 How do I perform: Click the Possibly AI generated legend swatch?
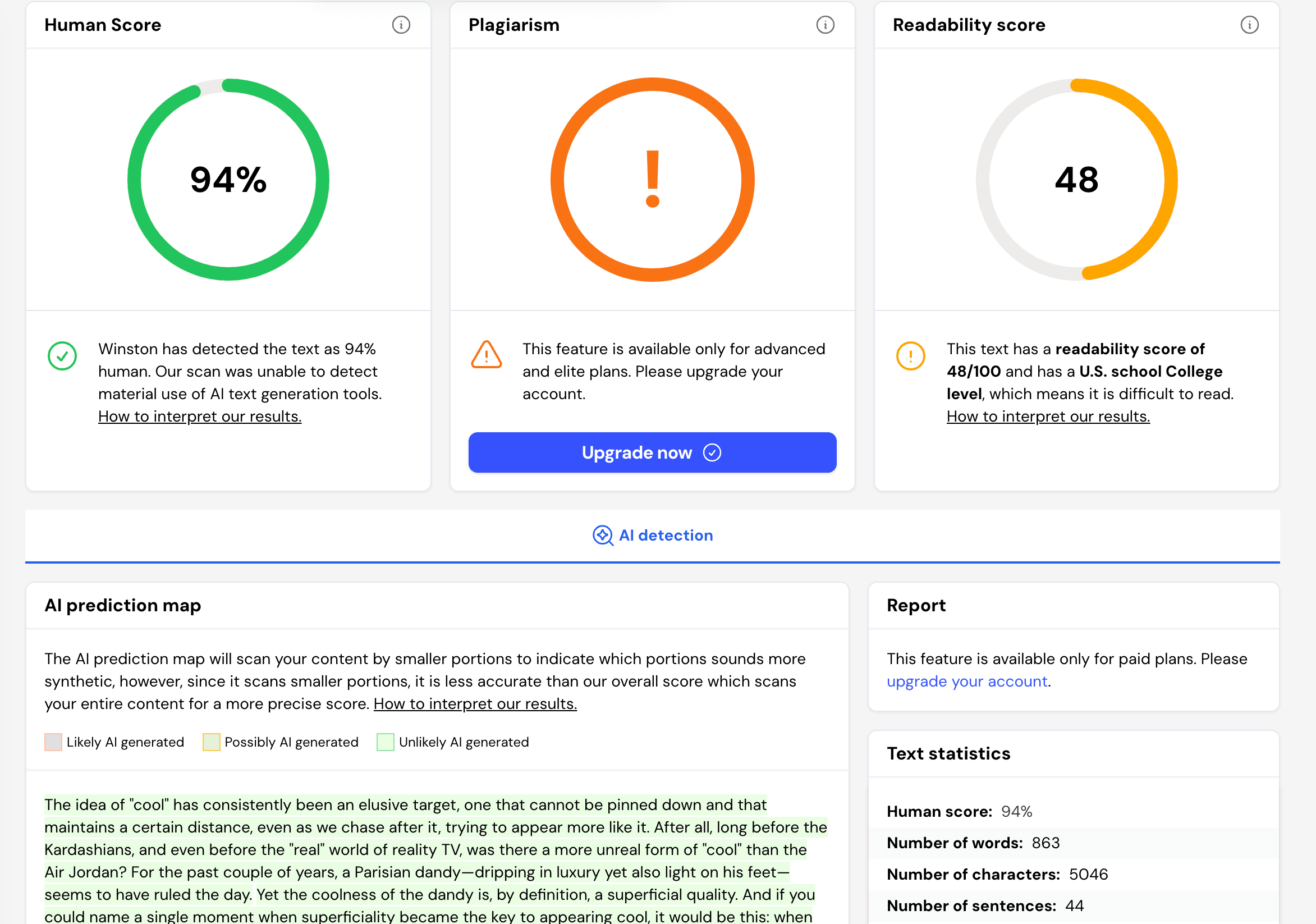[x=211, y=742]
